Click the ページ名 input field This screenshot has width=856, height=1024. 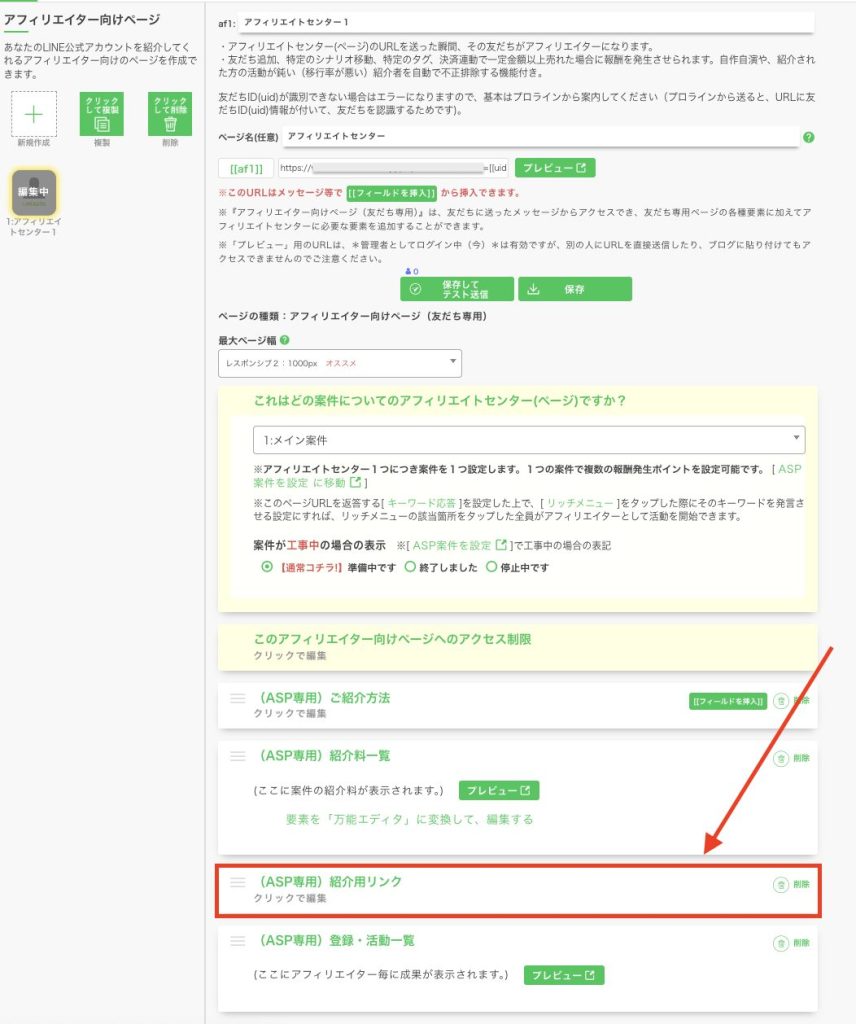point(540,136)
